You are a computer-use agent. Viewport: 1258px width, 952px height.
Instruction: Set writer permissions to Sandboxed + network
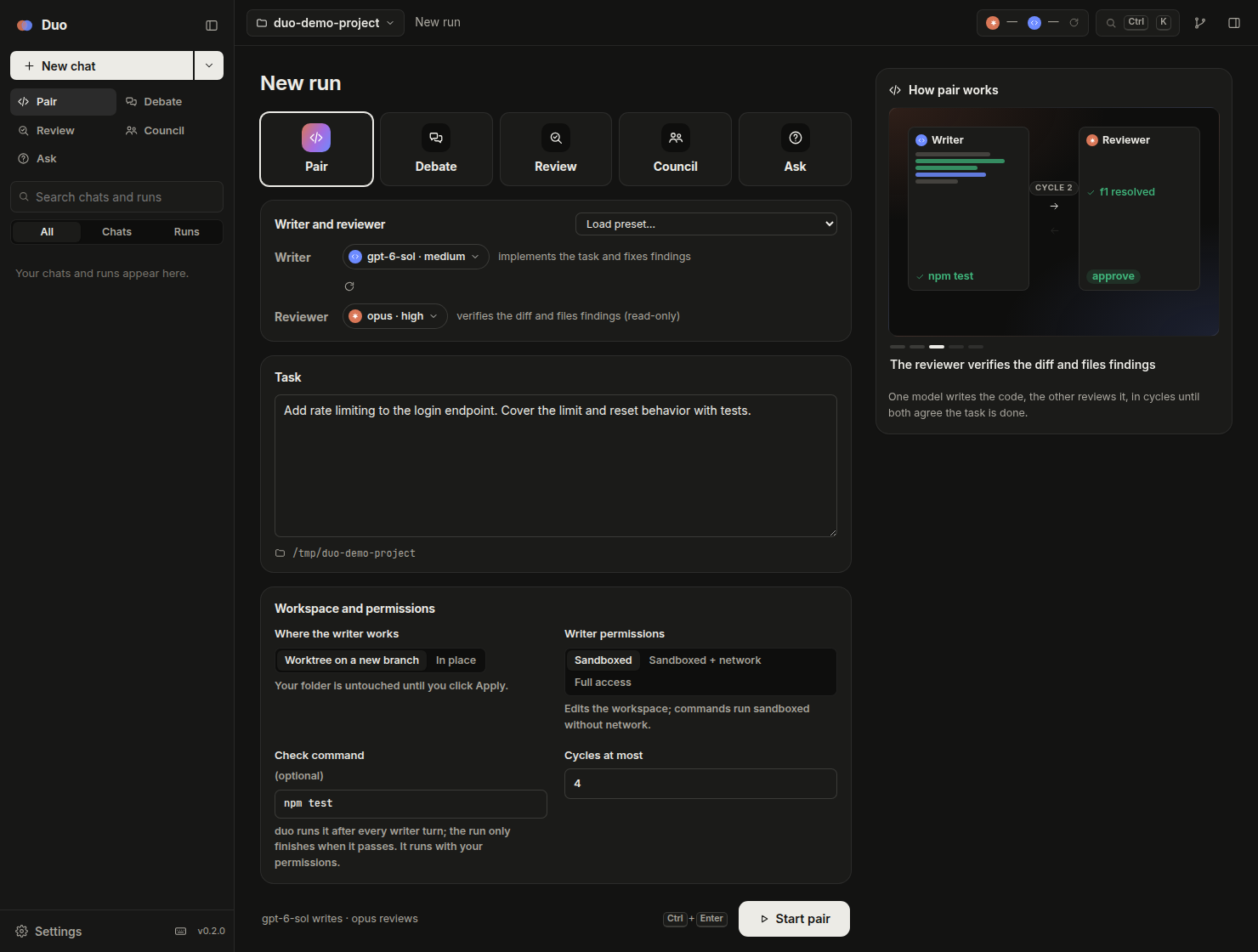pos(705,660)
